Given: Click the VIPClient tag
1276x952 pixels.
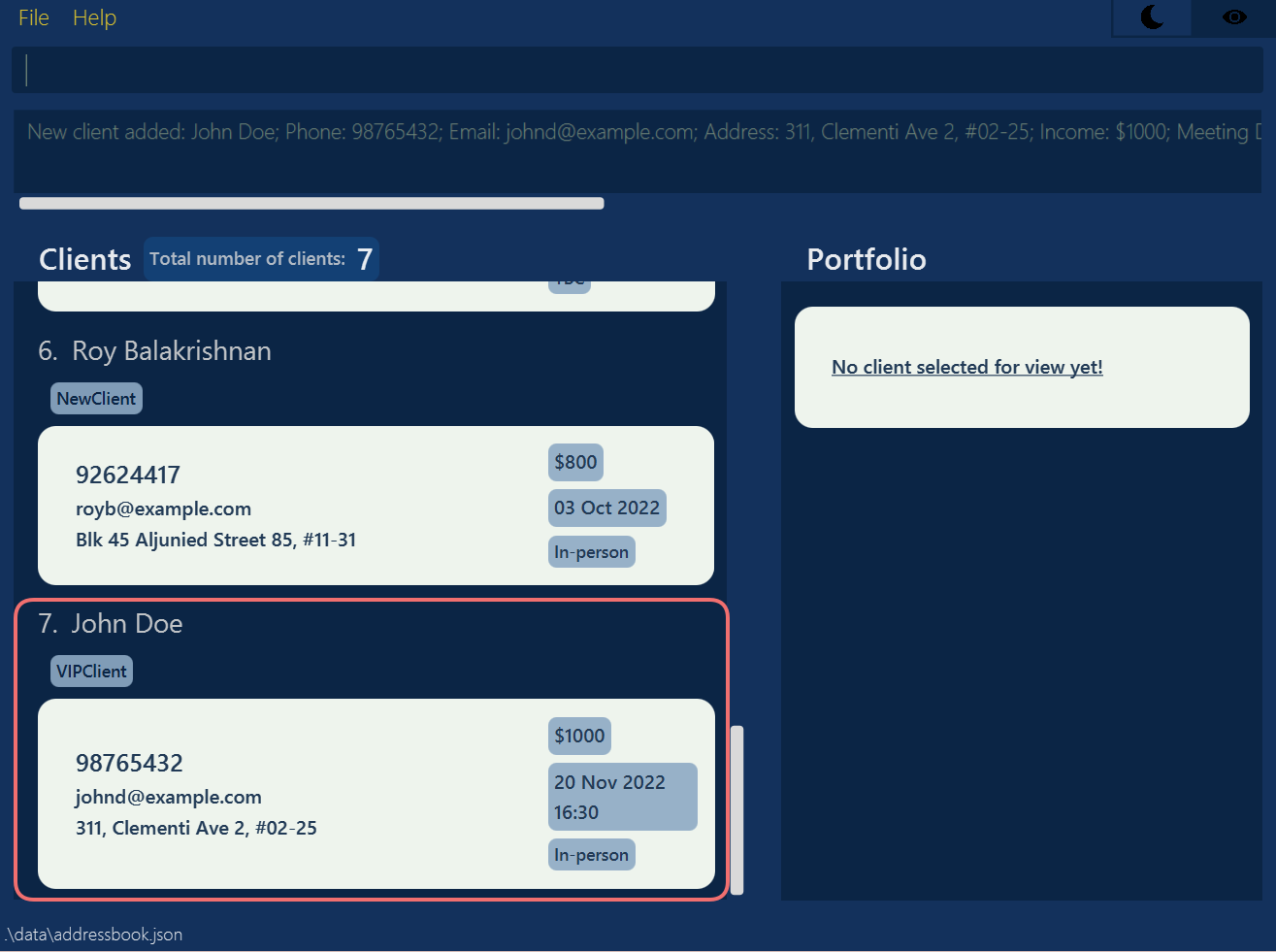Looking at the screenshot, I should pyautogui.click(x=91, y=672).
